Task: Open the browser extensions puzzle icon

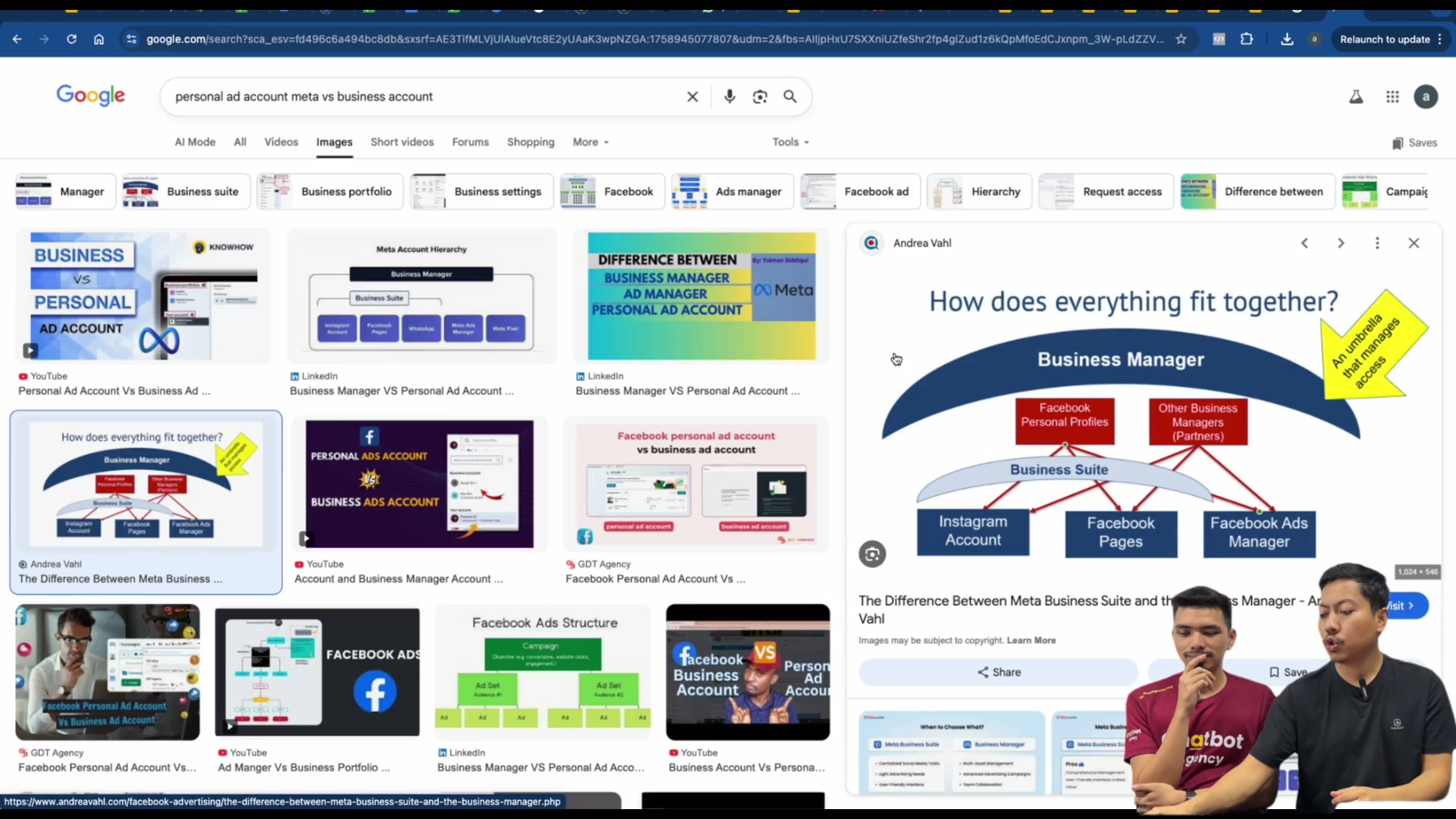Action: point(1247,39)
